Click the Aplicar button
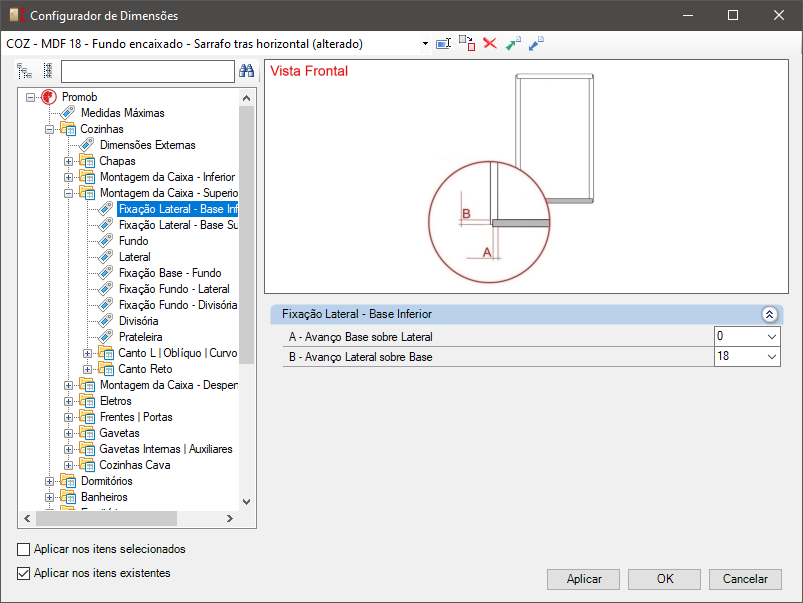Viewport: 803px width, 603px height. (584, 579)
